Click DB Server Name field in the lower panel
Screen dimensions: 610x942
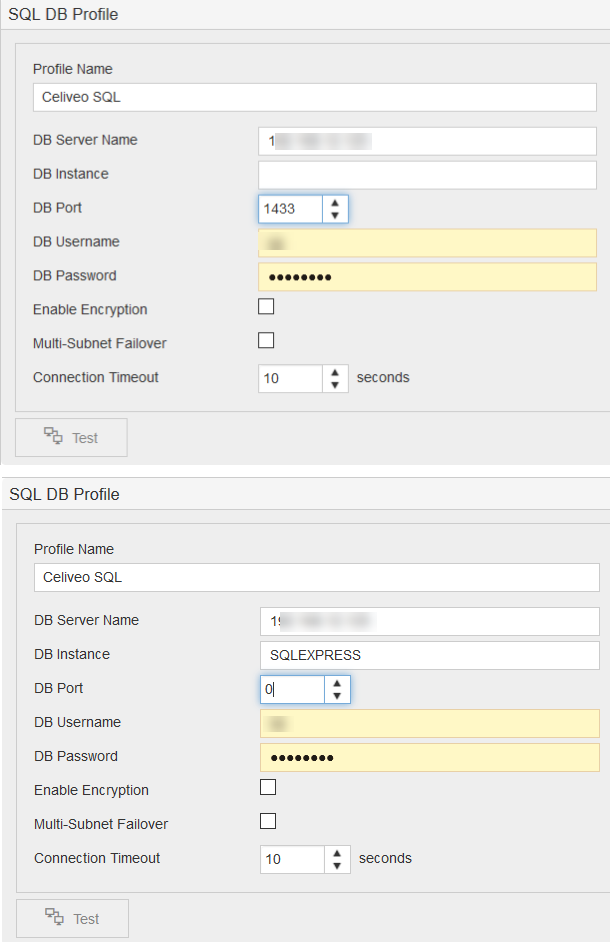coord(429,621)
